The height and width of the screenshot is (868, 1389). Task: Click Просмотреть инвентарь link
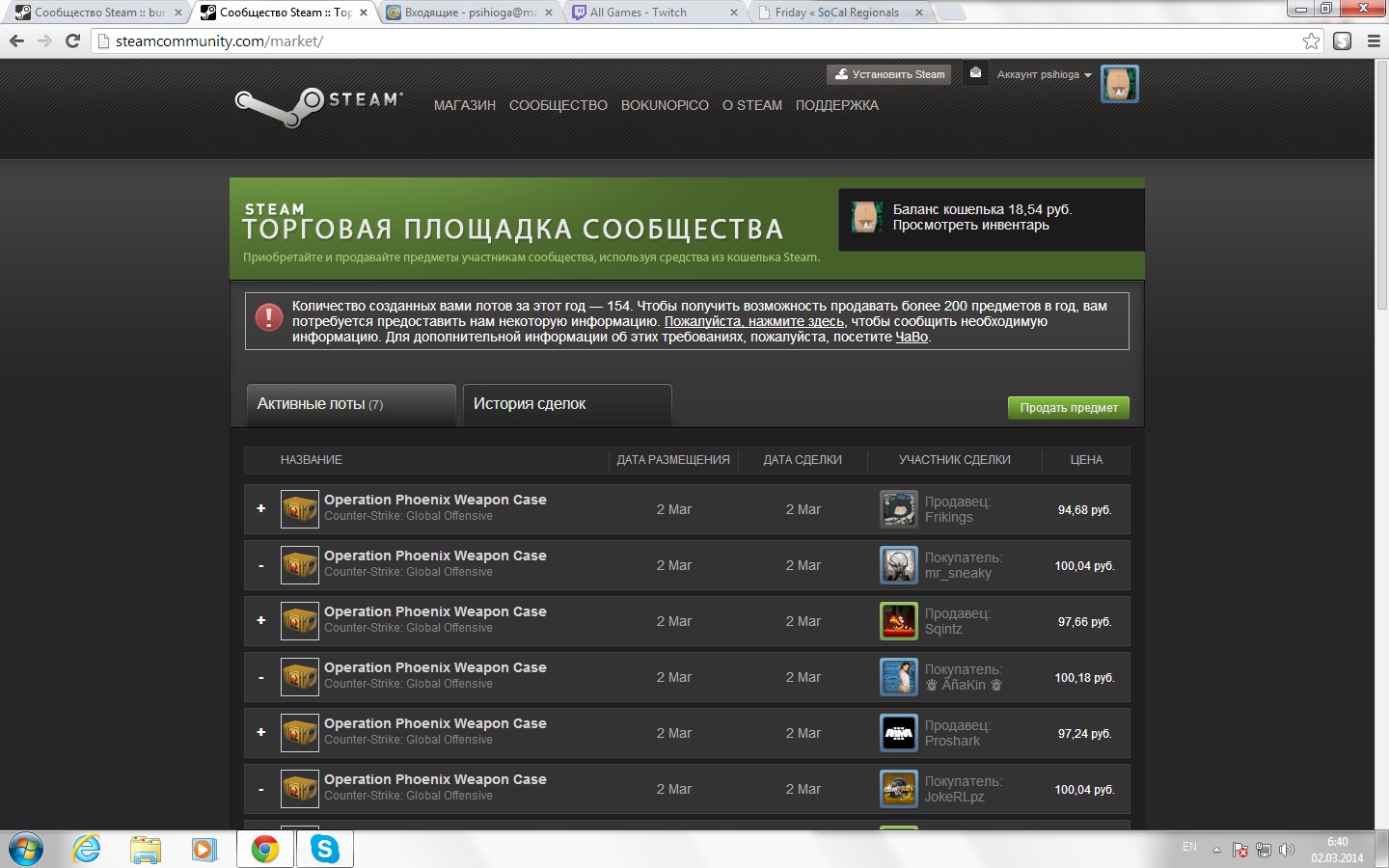click(970, 225)
